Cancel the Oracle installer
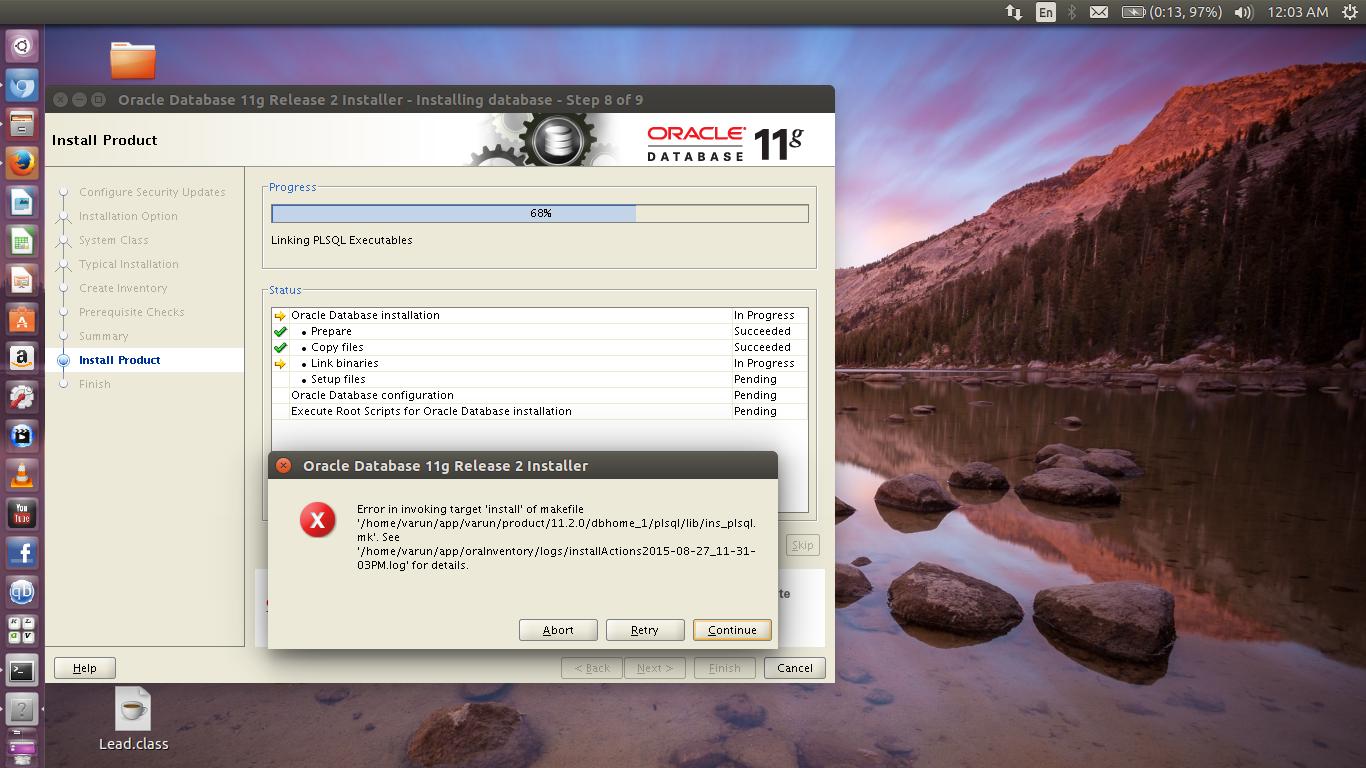The image size is (1366, 768). [x=795, y=668]
